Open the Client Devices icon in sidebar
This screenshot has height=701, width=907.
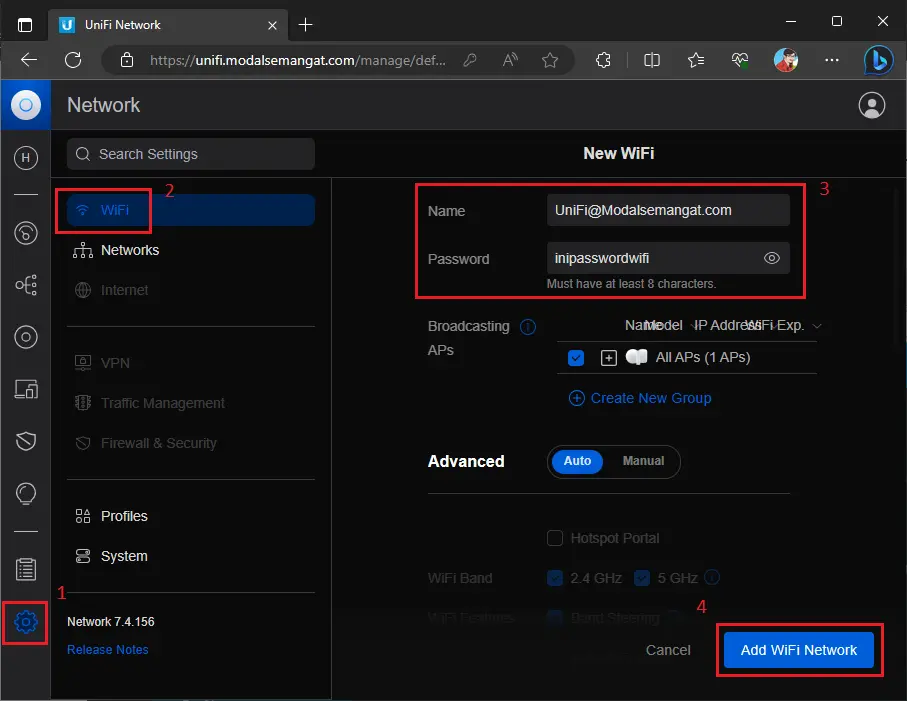25,389
